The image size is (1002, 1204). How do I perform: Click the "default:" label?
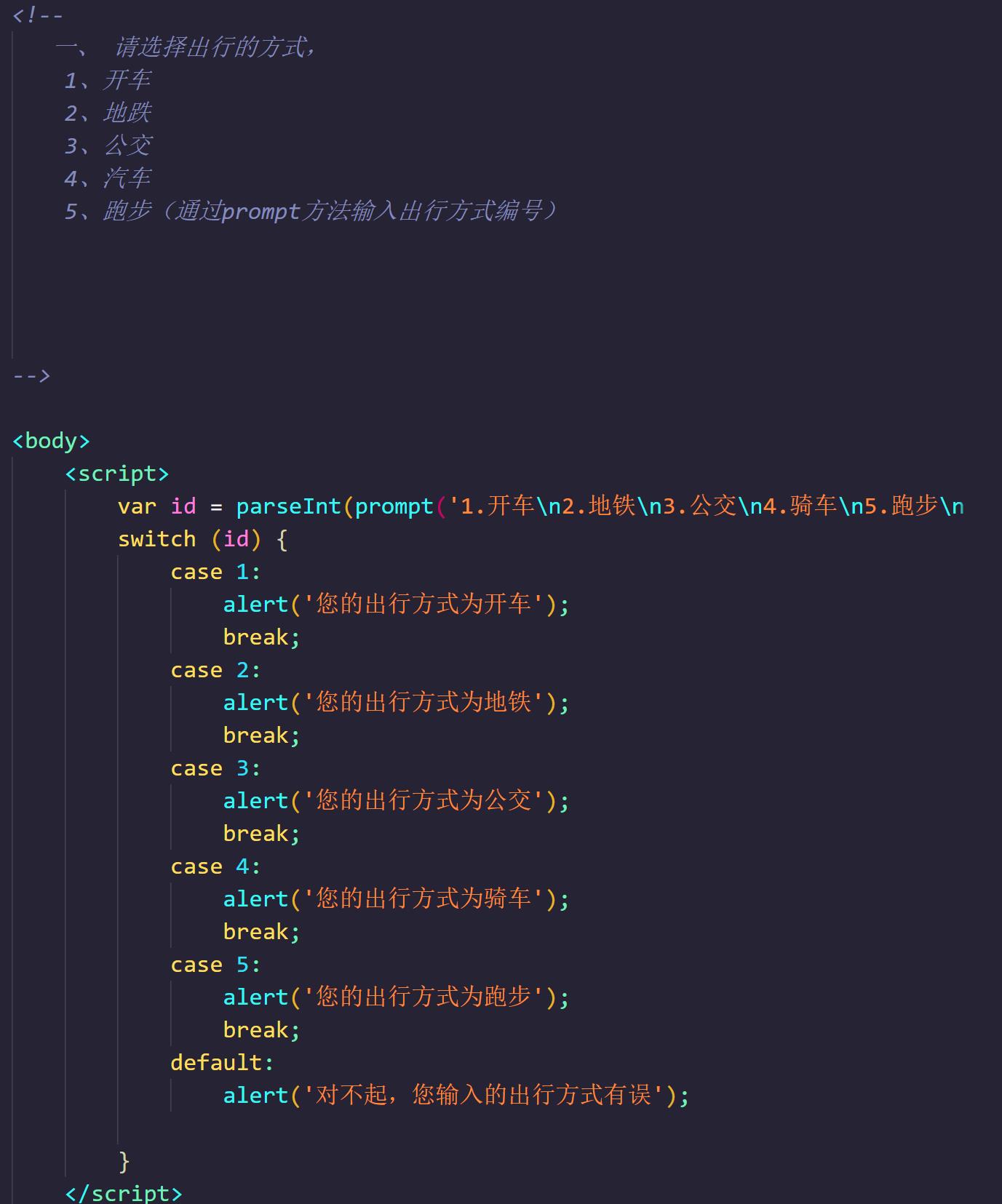(222, 1063)
